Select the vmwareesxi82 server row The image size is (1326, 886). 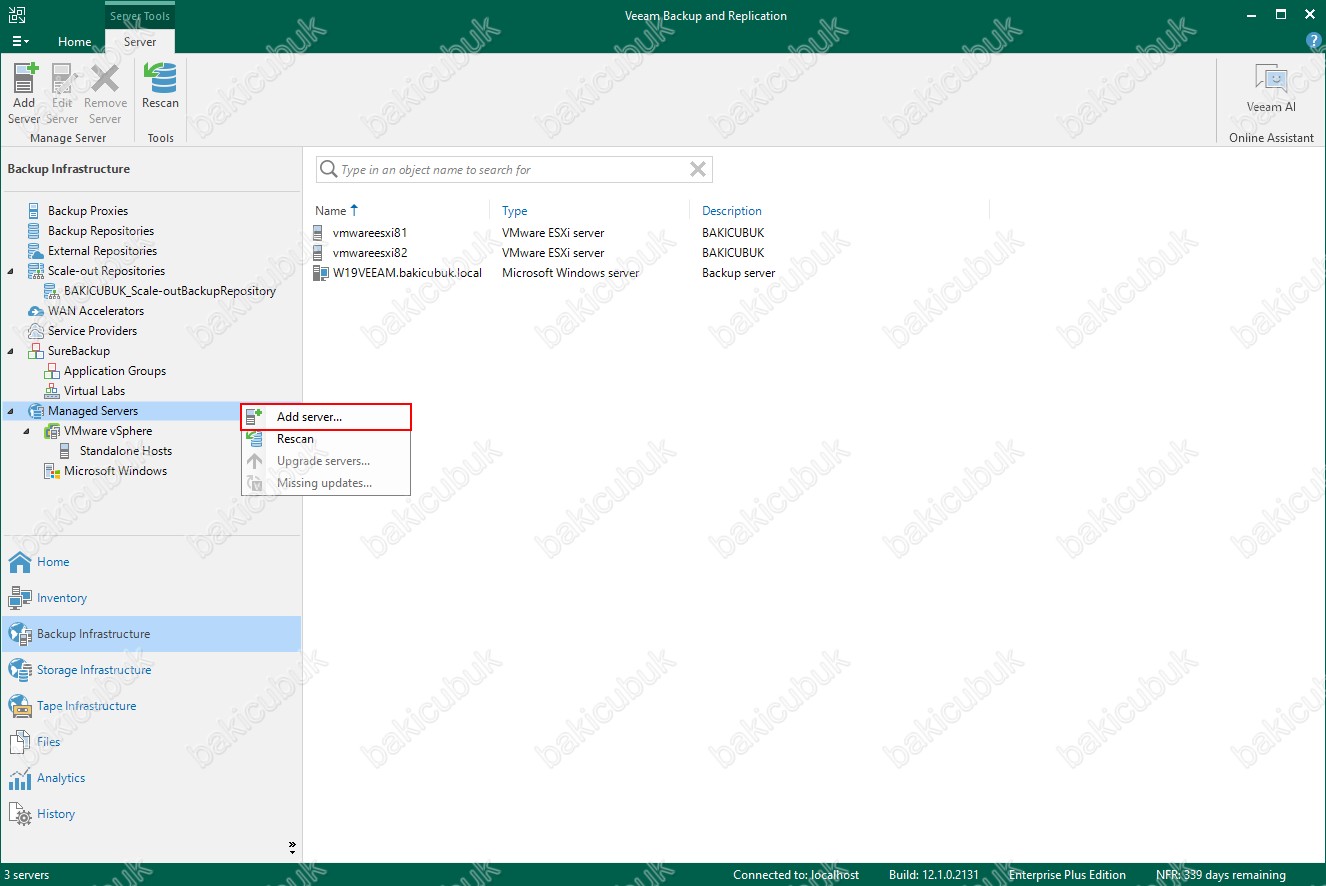point(650,253)
